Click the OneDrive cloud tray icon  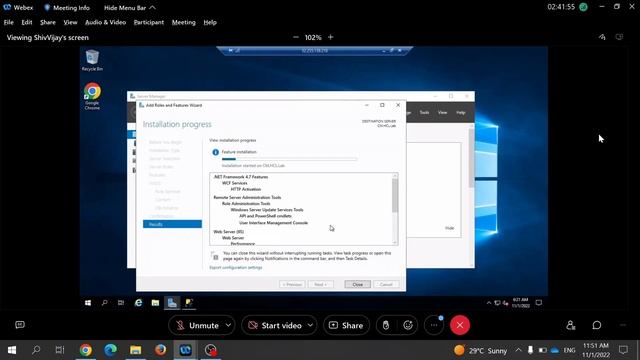pyautogui.click(x=555, y=350)
